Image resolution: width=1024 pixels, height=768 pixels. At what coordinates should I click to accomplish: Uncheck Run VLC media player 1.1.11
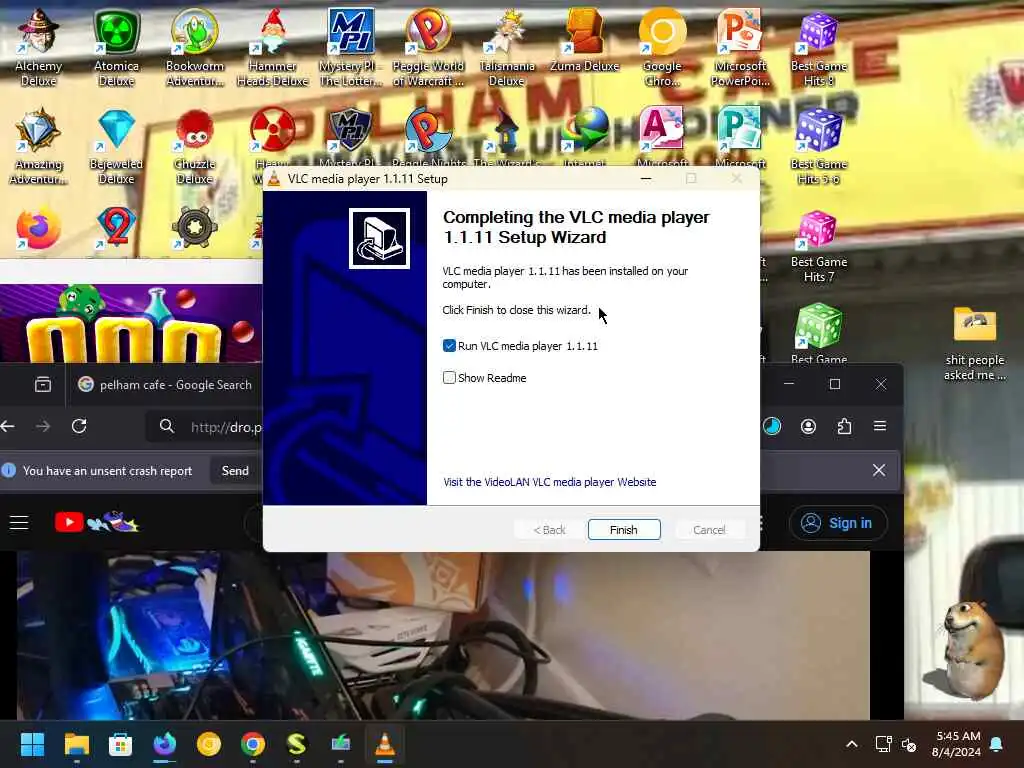(449, 345)
